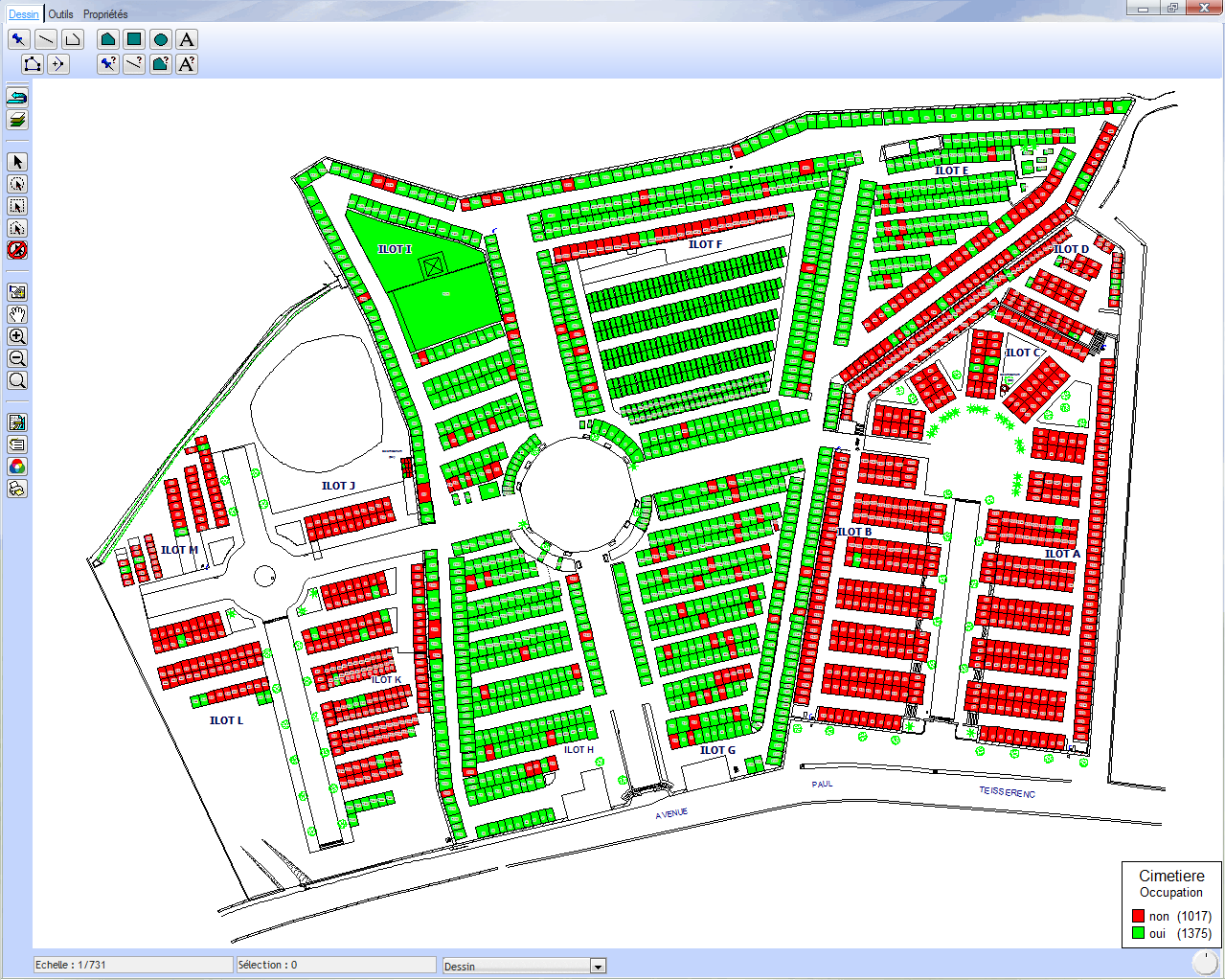
Task: Click the 'ILOT G' map label
Action: (717, 750)
